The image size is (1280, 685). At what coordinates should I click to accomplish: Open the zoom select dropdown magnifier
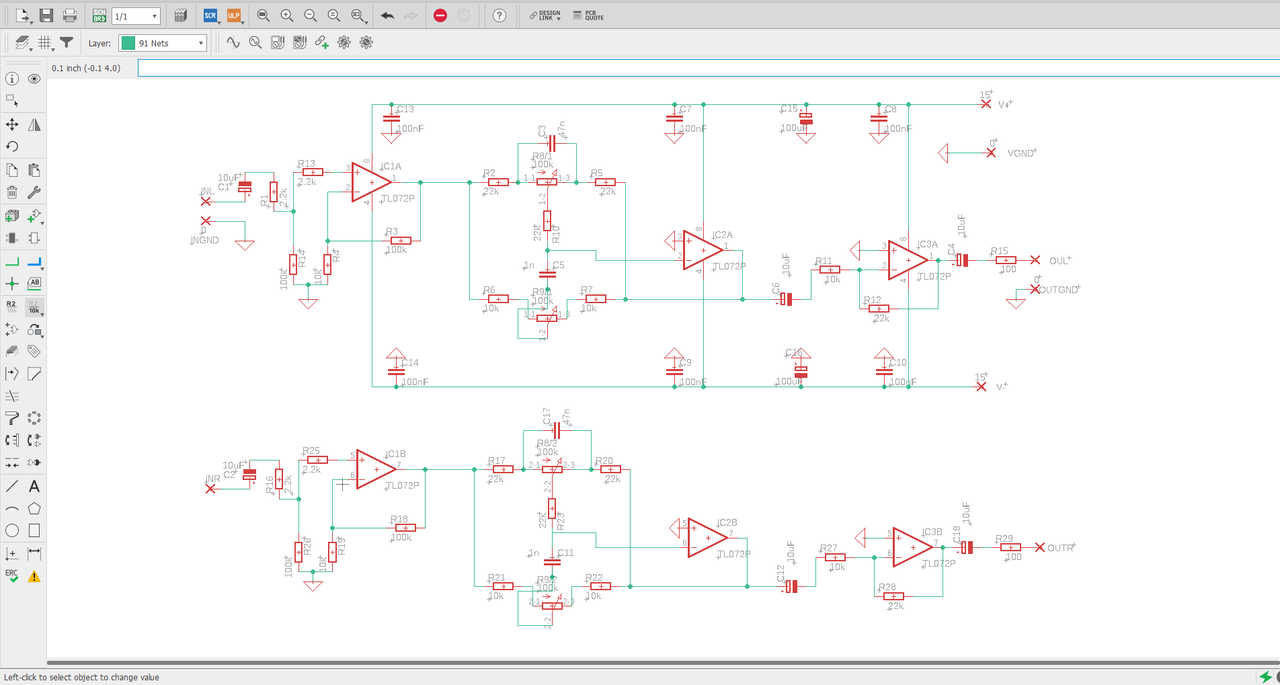(358, 16)
